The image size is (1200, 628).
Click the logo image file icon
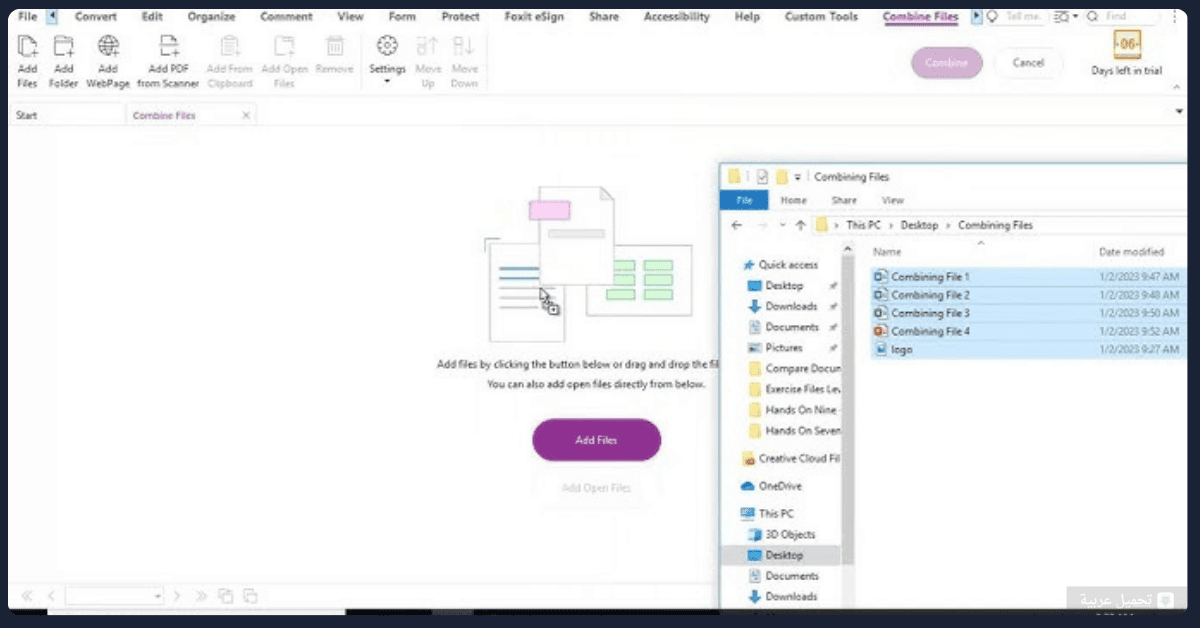pyautogui.click(x=880, y=350)
